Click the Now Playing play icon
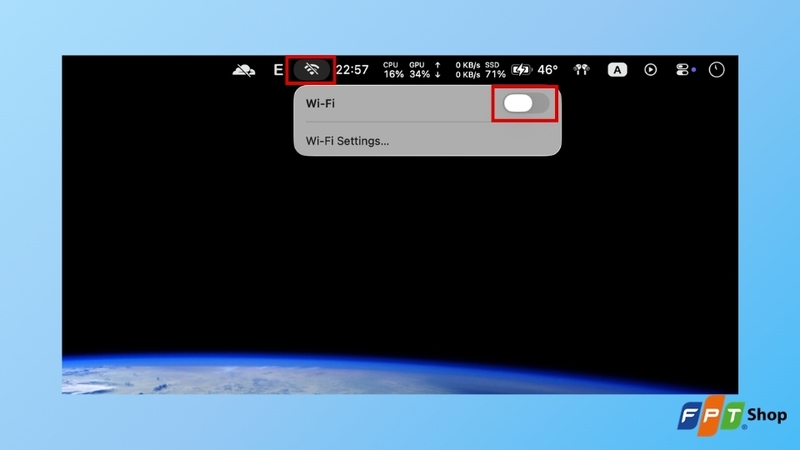Screen dimensions: 800x450 [650, 70]
